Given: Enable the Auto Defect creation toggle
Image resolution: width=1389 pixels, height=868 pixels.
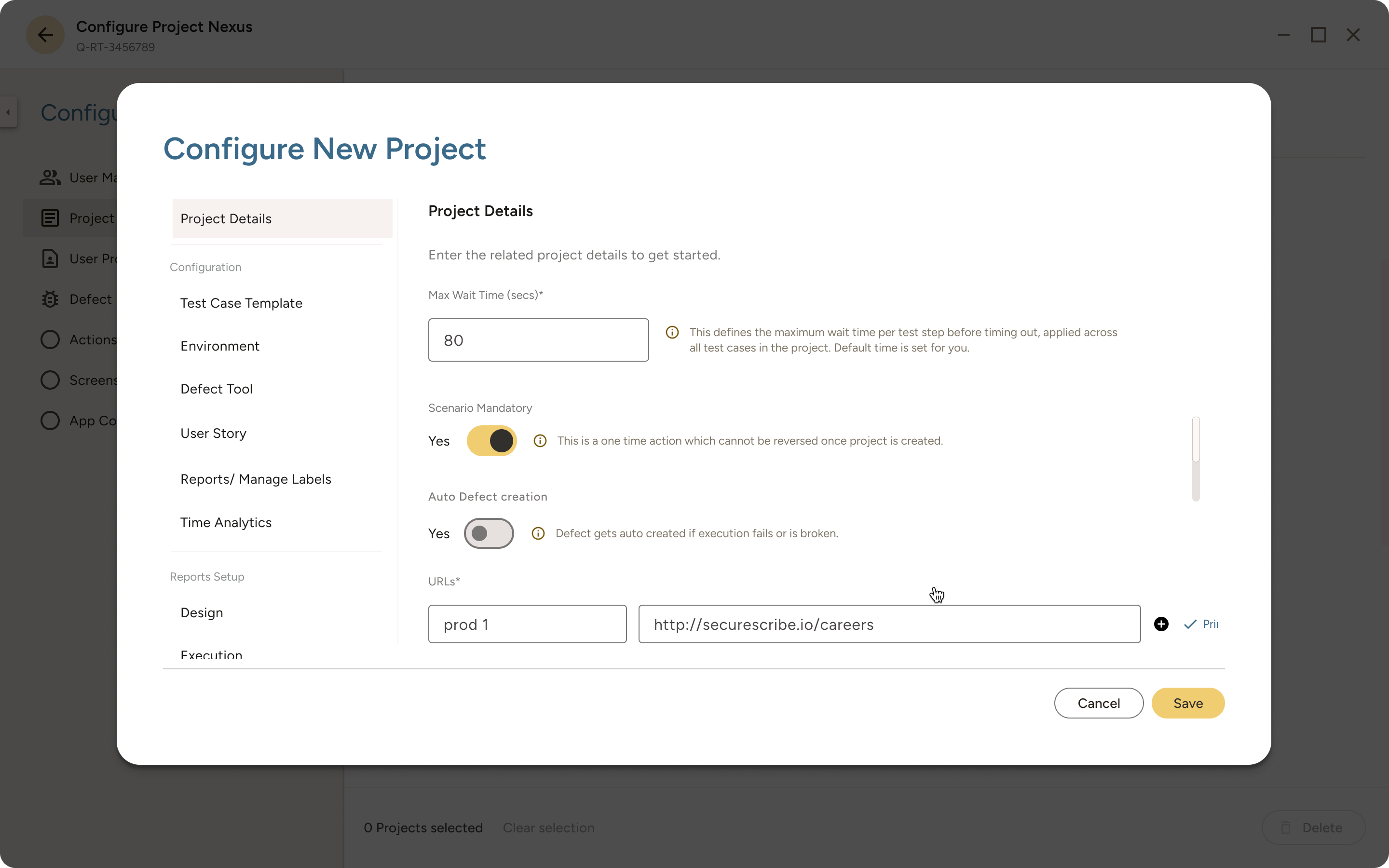Looking at the screenshot, I should tap(489, 533).
